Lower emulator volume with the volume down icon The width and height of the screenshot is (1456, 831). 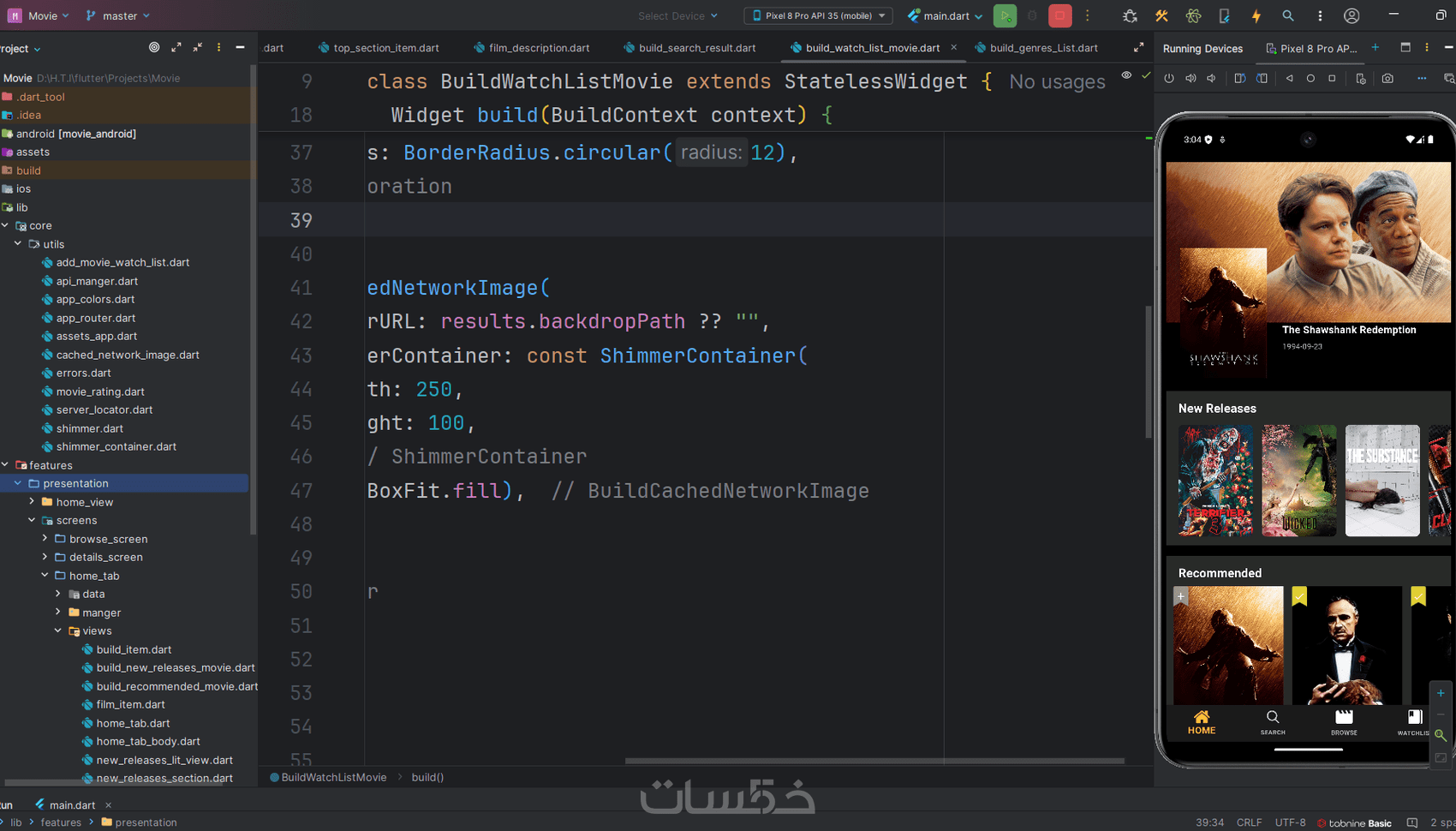(x=1211, y=78)
